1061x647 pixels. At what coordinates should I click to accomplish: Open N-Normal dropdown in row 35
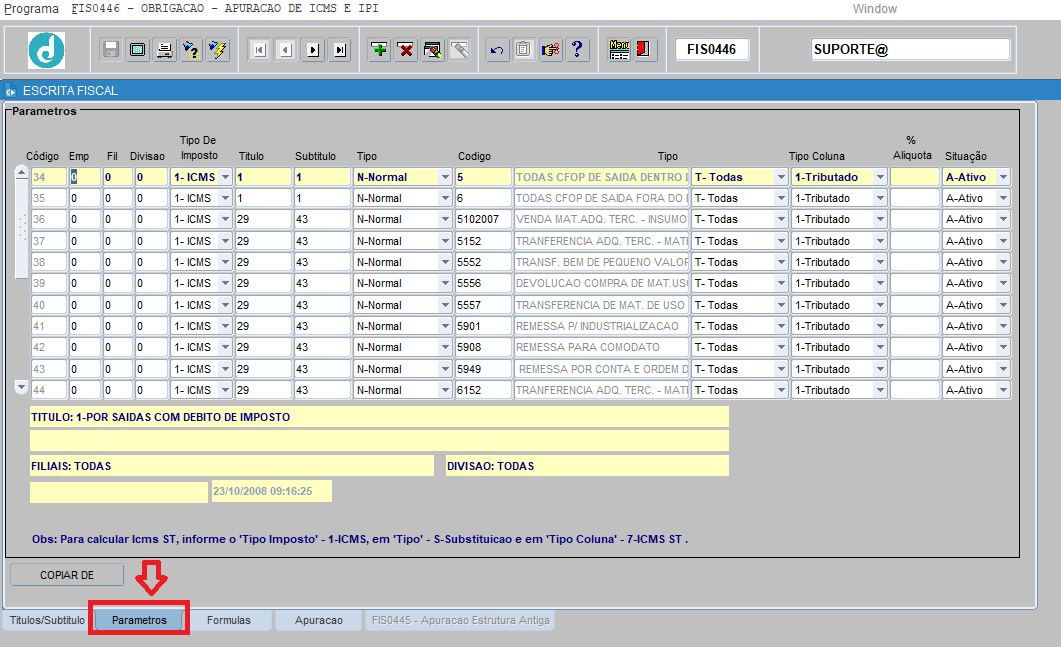coord(445,198)
